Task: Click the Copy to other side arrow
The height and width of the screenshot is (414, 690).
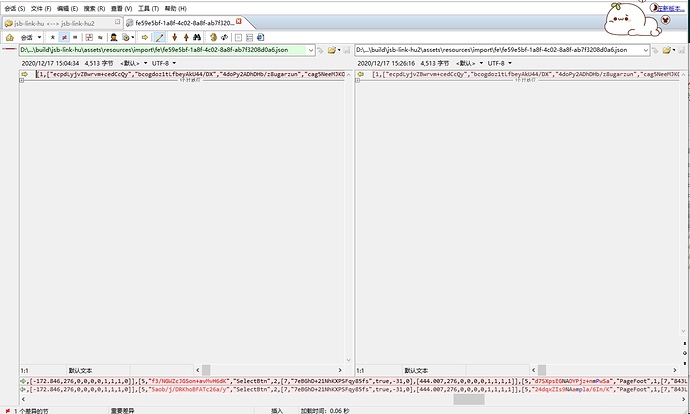Action: (144, 37)
